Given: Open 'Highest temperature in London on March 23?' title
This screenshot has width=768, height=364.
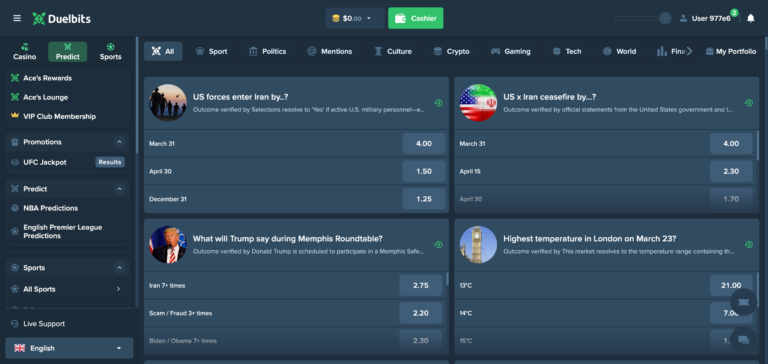Looking at the screenshot, I should (590, 239).
